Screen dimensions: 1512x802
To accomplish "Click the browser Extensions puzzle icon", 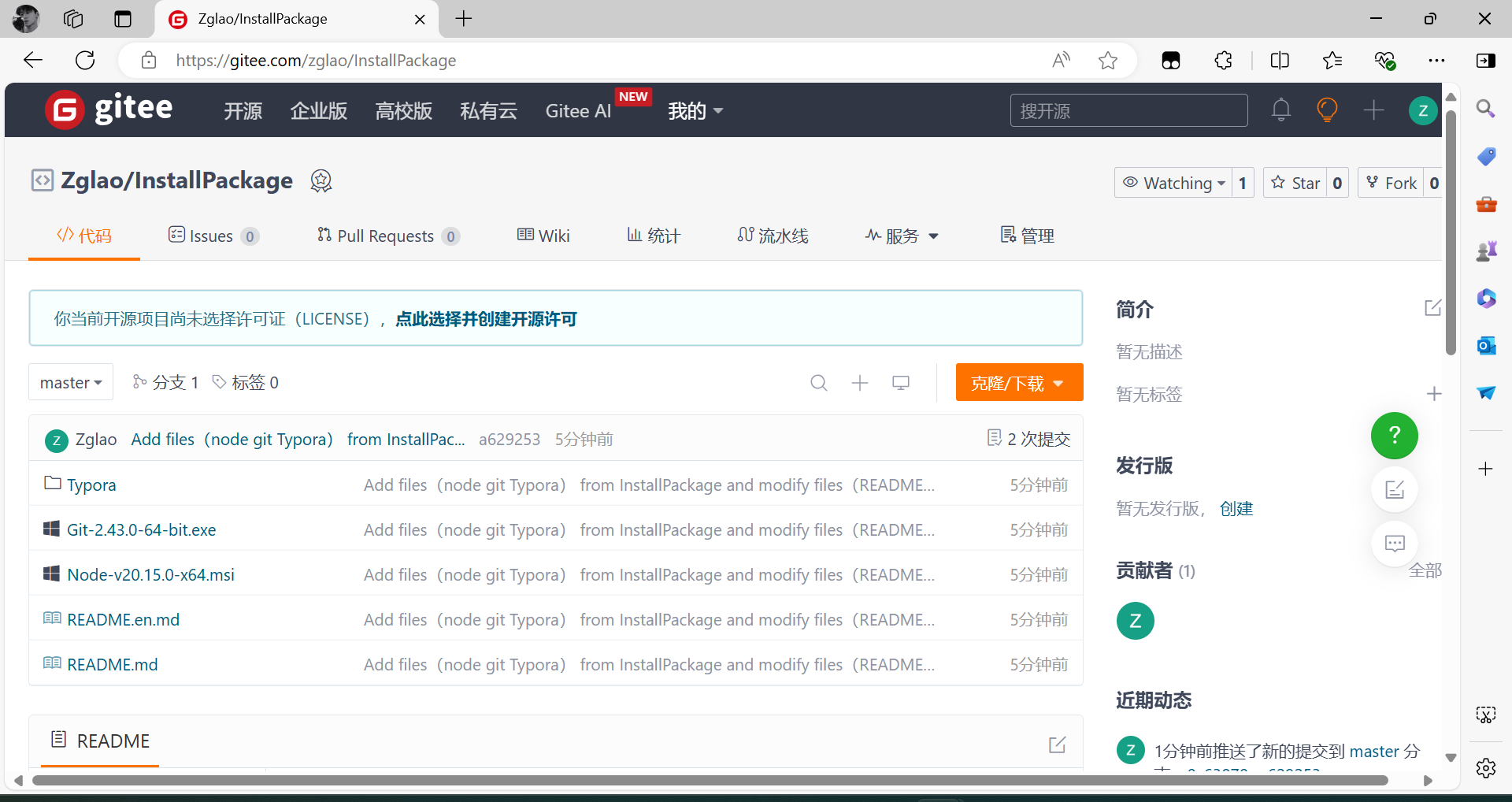I will point(1223,61).
